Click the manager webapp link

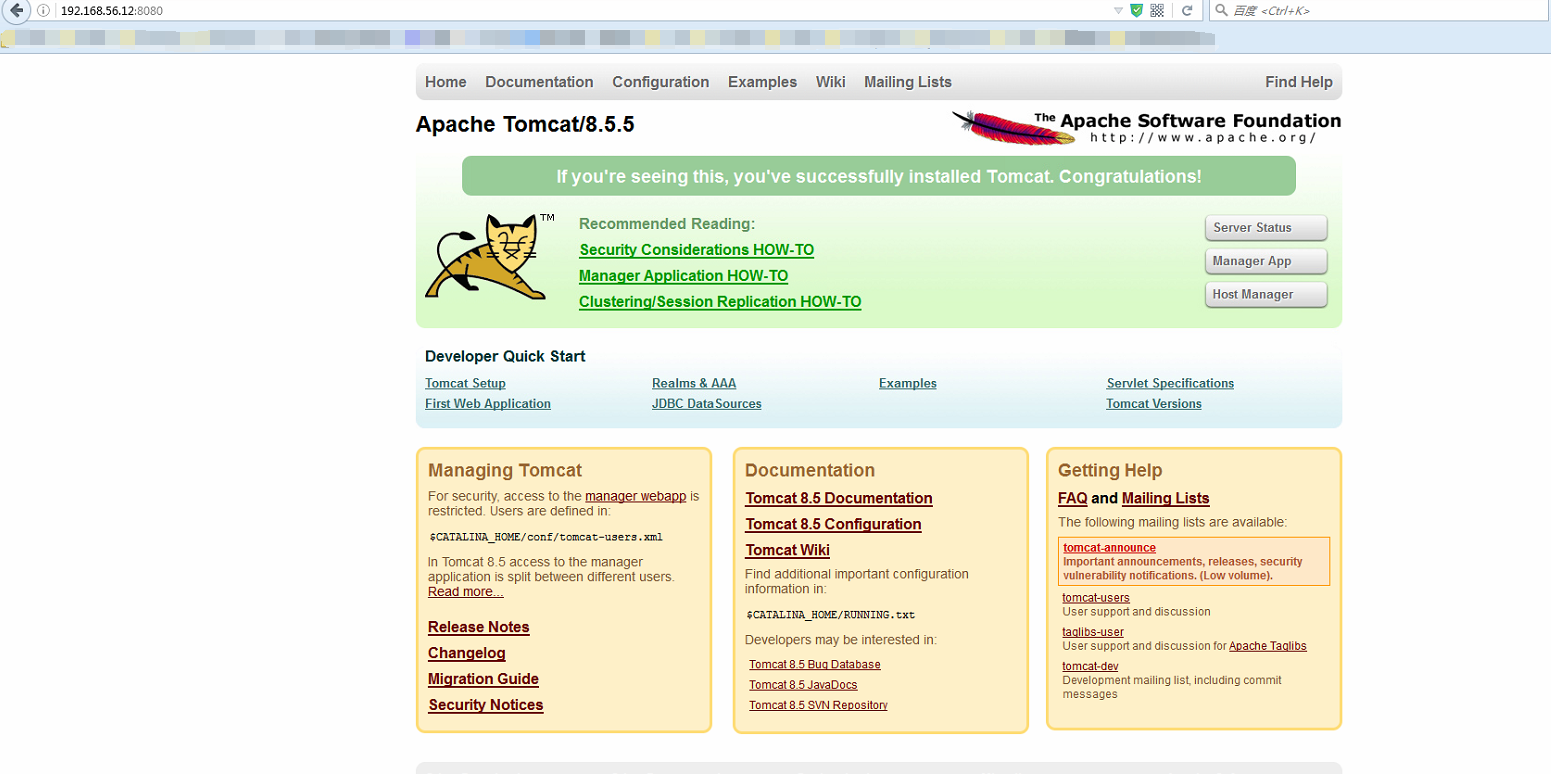636,496
